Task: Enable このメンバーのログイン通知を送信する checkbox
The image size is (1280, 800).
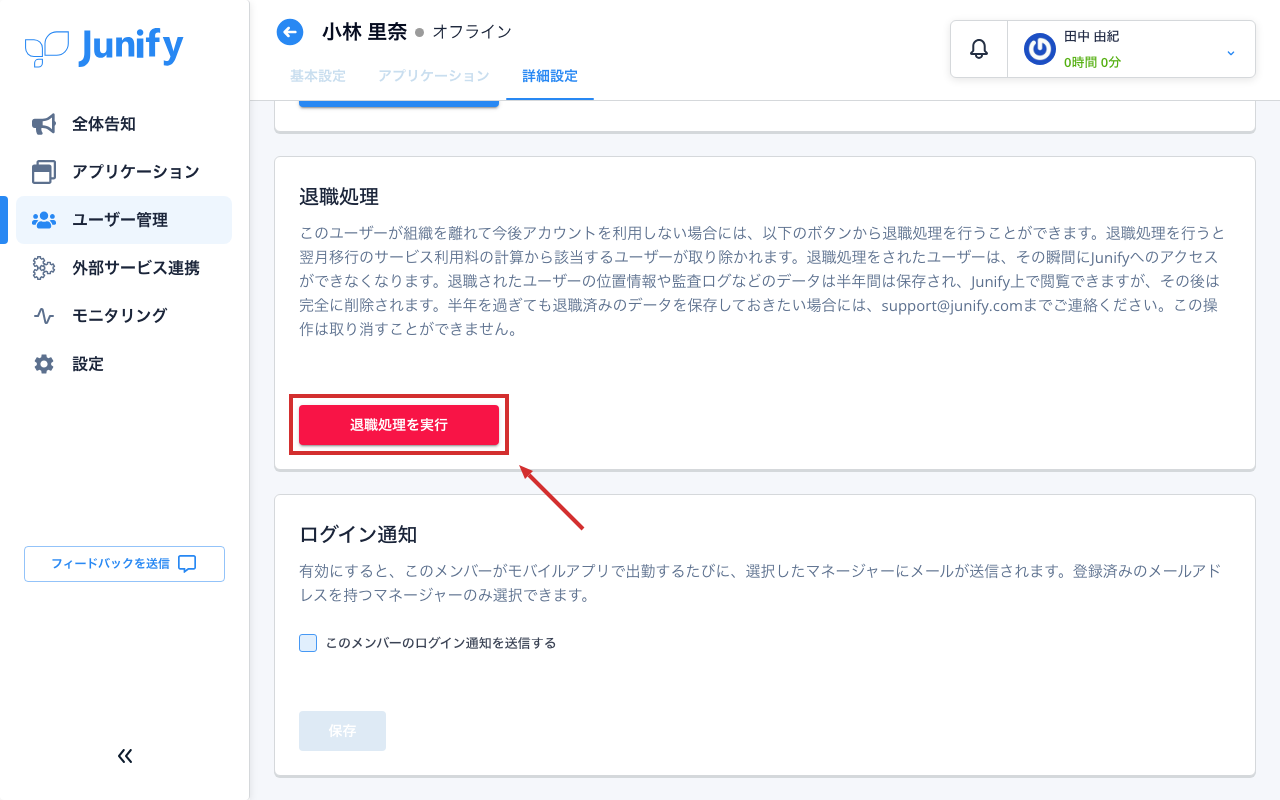Action: pyautogui.click(x=308, y=643)
